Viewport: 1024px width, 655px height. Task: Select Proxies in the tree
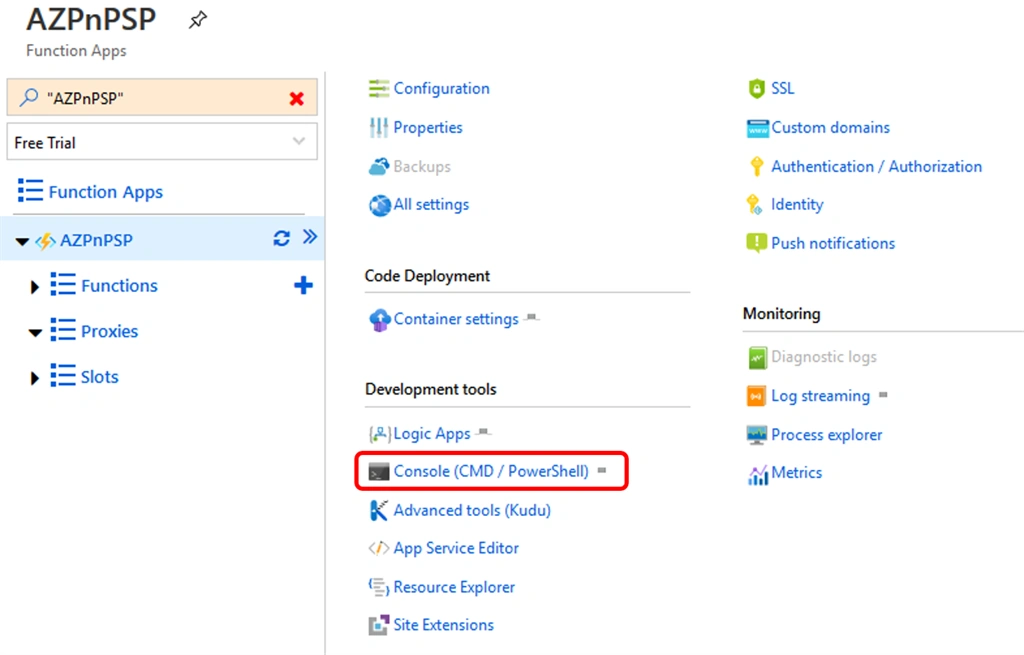coord(110,332)
